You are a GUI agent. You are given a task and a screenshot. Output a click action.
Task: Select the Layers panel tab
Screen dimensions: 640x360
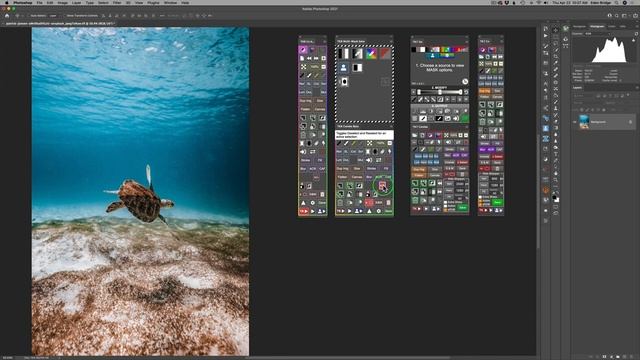tap(578, 88)
